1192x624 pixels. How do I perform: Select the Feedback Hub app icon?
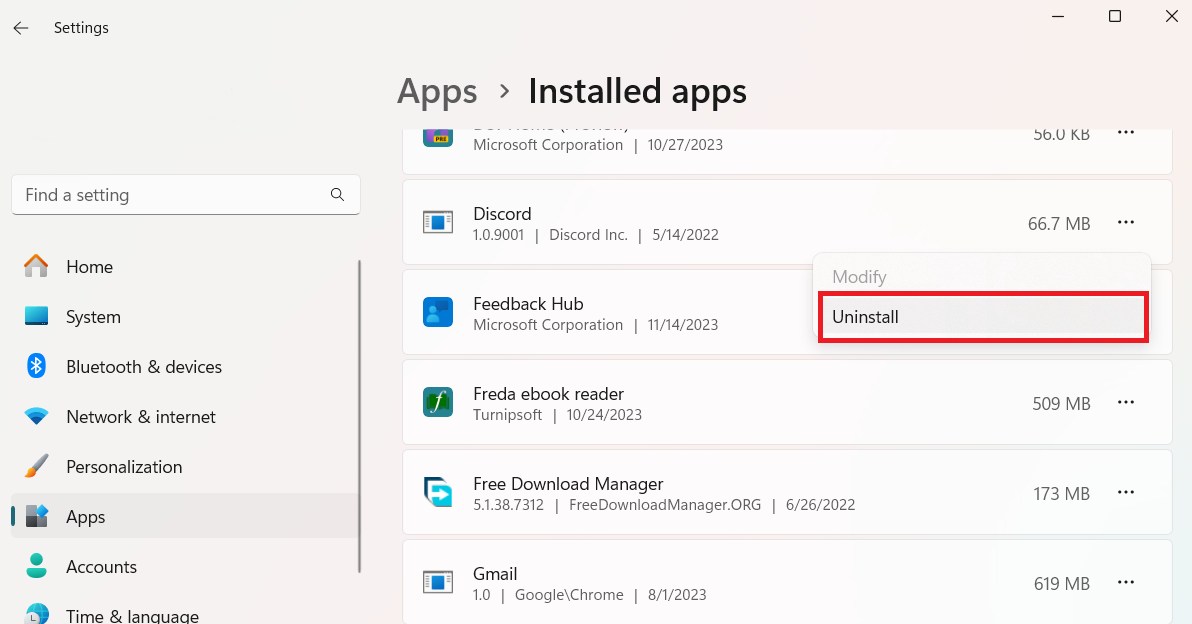[x=438, y=312]
